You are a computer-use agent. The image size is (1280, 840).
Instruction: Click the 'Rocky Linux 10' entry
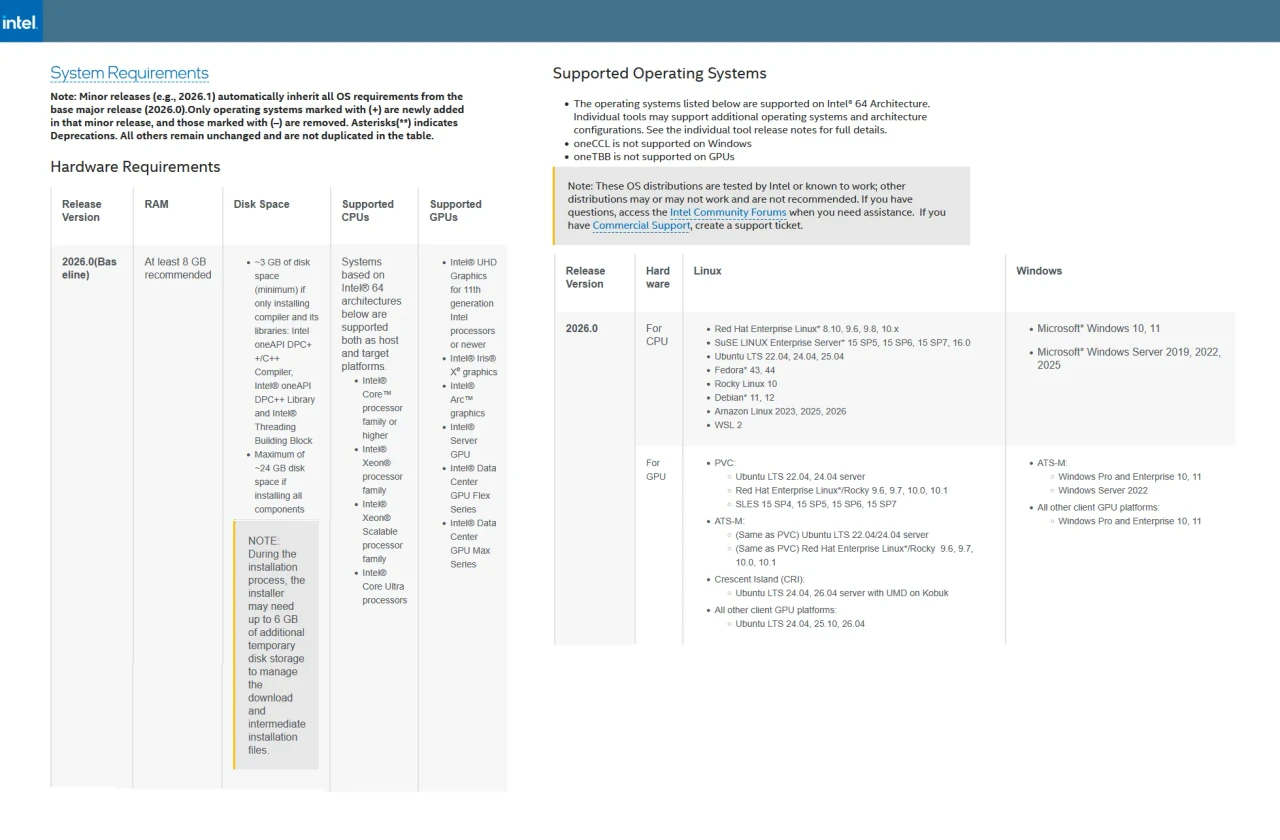(x=745, y=384)
